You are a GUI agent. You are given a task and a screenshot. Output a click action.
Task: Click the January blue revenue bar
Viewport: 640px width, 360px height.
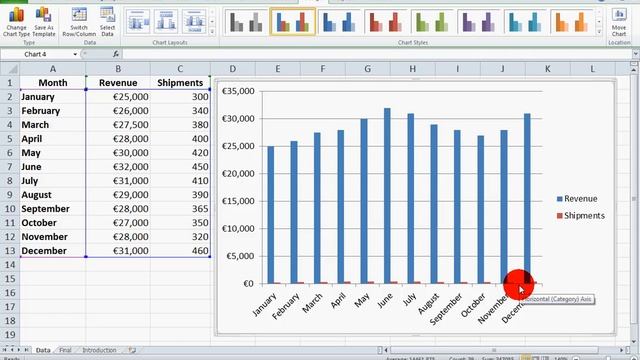[271, 215]
